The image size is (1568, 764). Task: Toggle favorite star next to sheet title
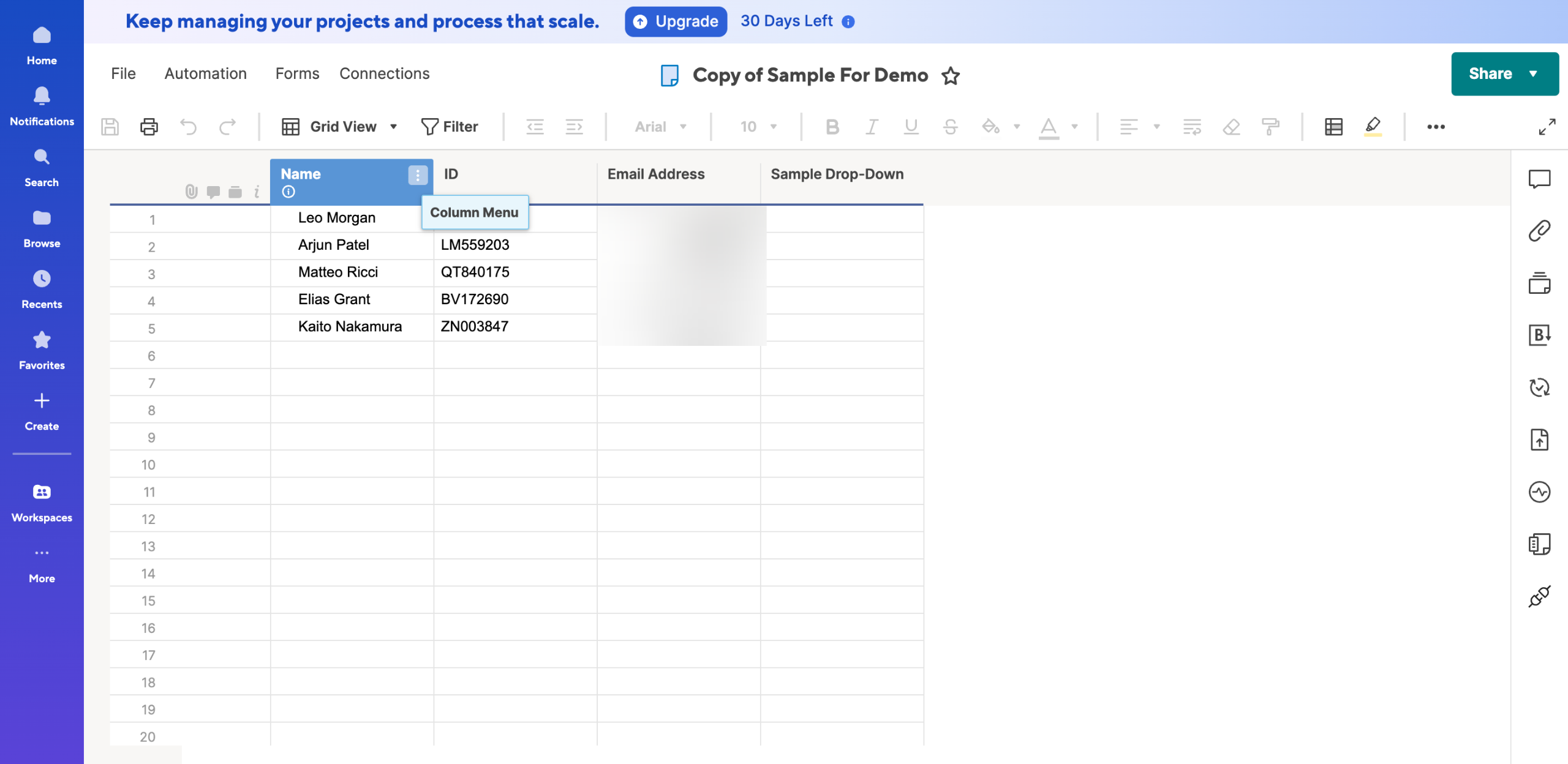951,75
